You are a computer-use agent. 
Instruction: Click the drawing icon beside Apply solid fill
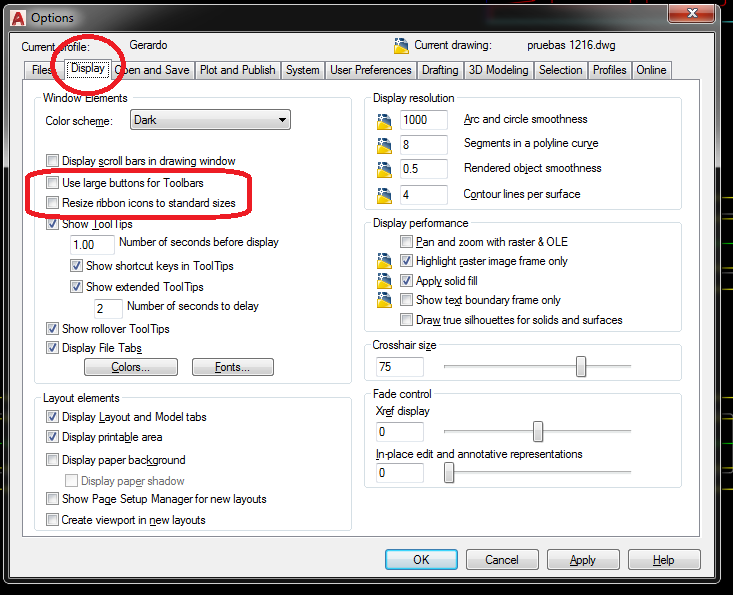click(x=384, y=280)
